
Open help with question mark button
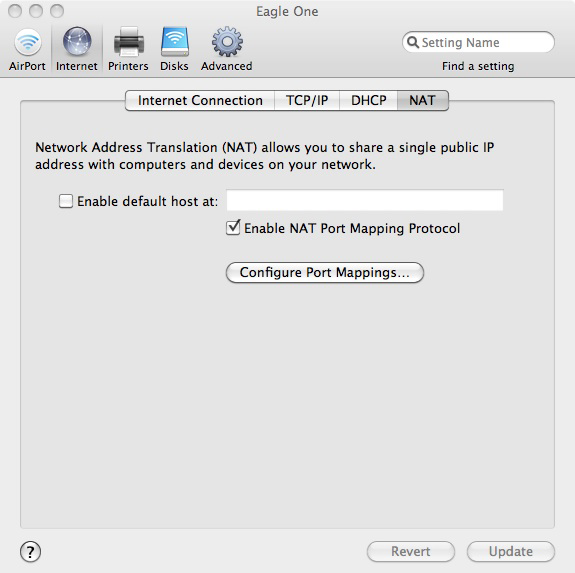tap(30, 552)
